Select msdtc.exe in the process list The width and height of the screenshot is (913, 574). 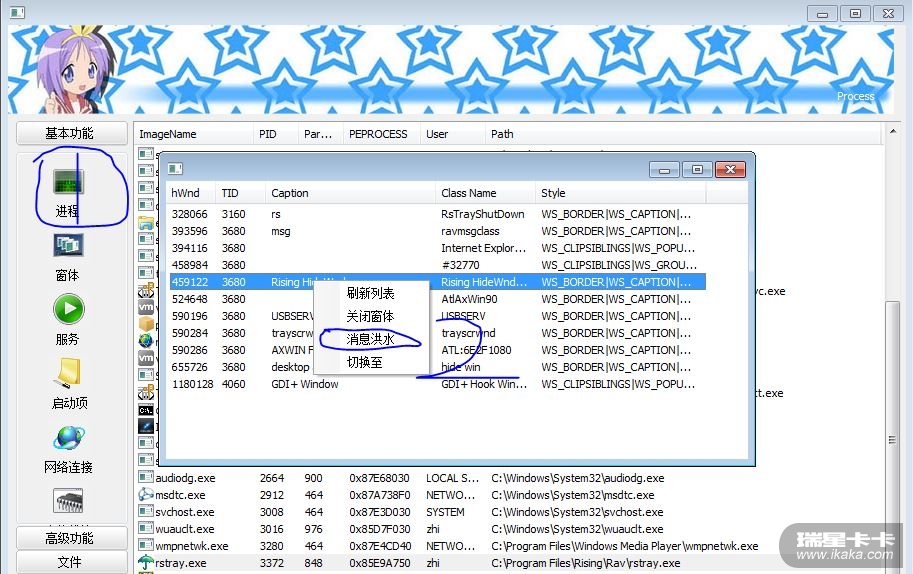[x=509, y=495]
